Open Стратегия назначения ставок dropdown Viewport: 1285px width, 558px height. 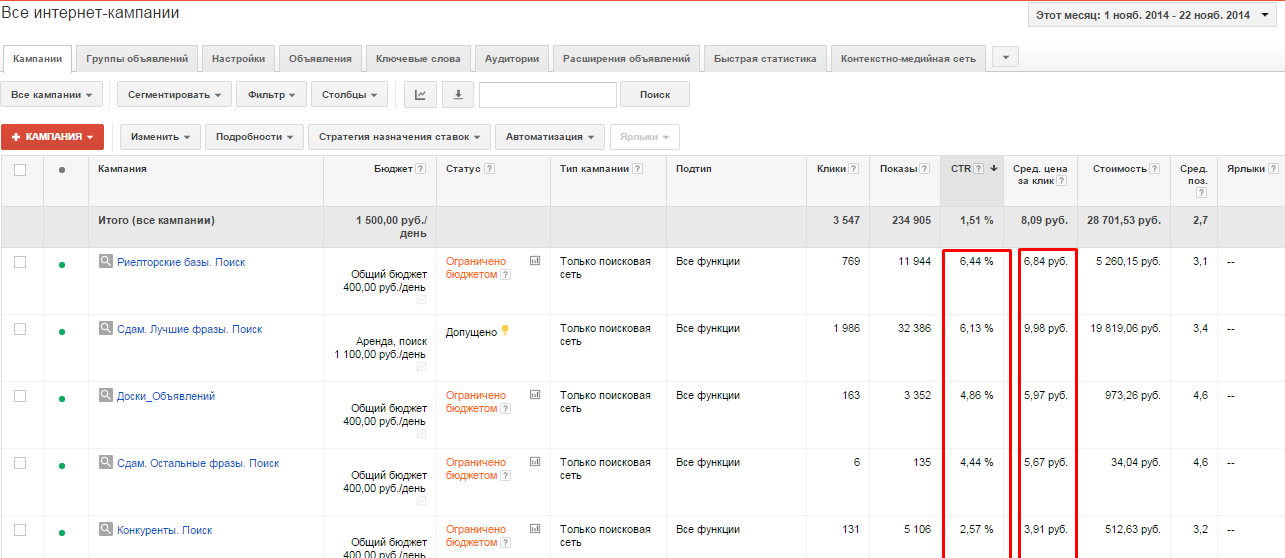click(400, 137)
